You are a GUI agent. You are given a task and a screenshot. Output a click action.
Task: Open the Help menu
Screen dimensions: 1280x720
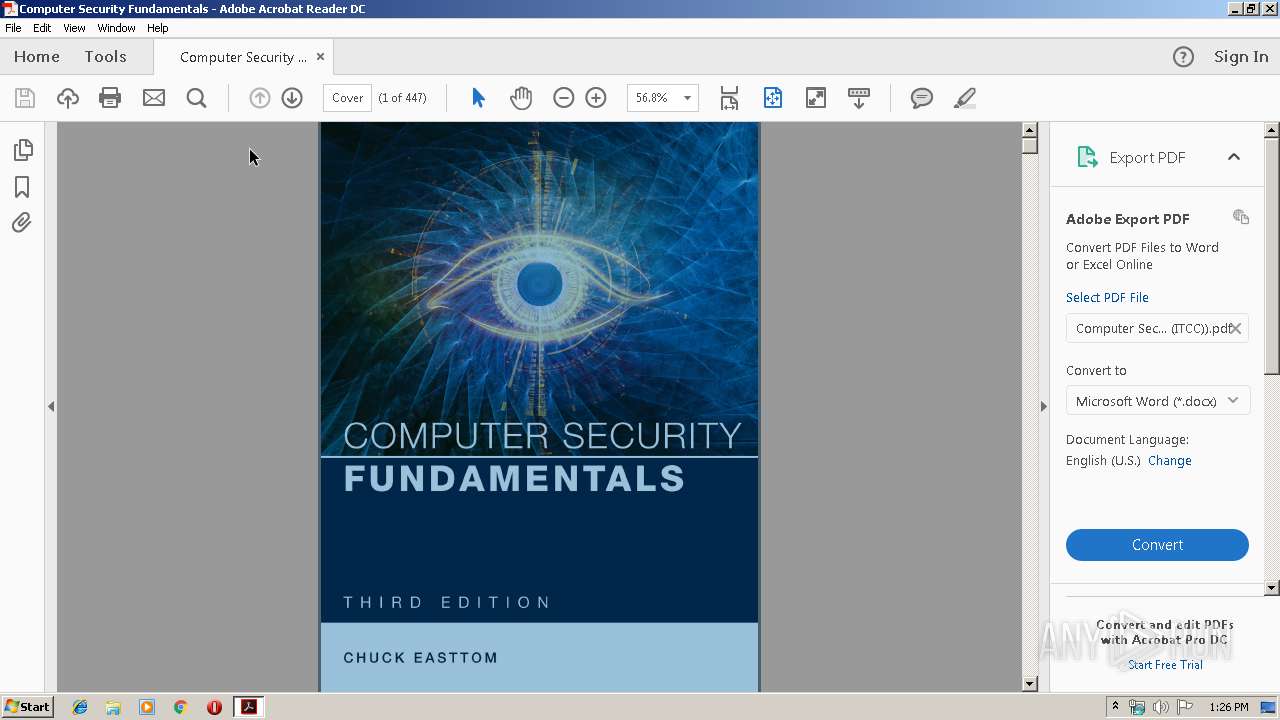(158, 28)
